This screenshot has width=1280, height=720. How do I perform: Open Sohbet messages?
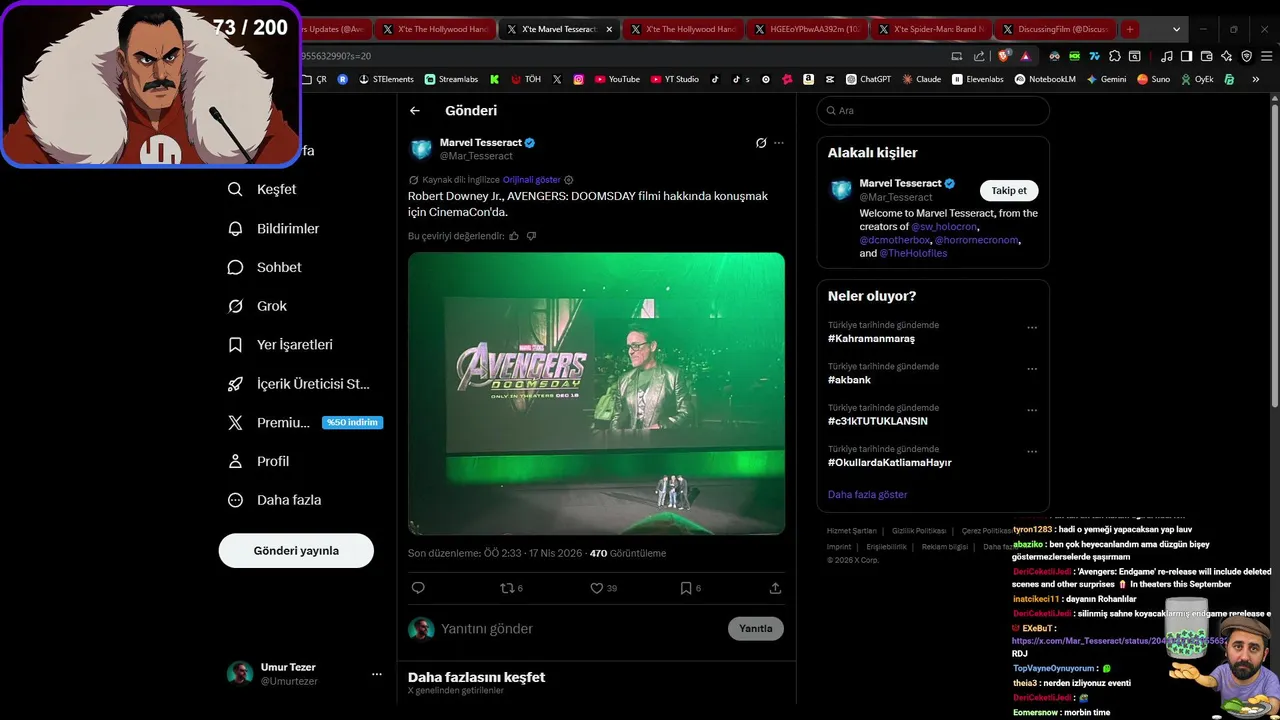click(x=264, y=267)
